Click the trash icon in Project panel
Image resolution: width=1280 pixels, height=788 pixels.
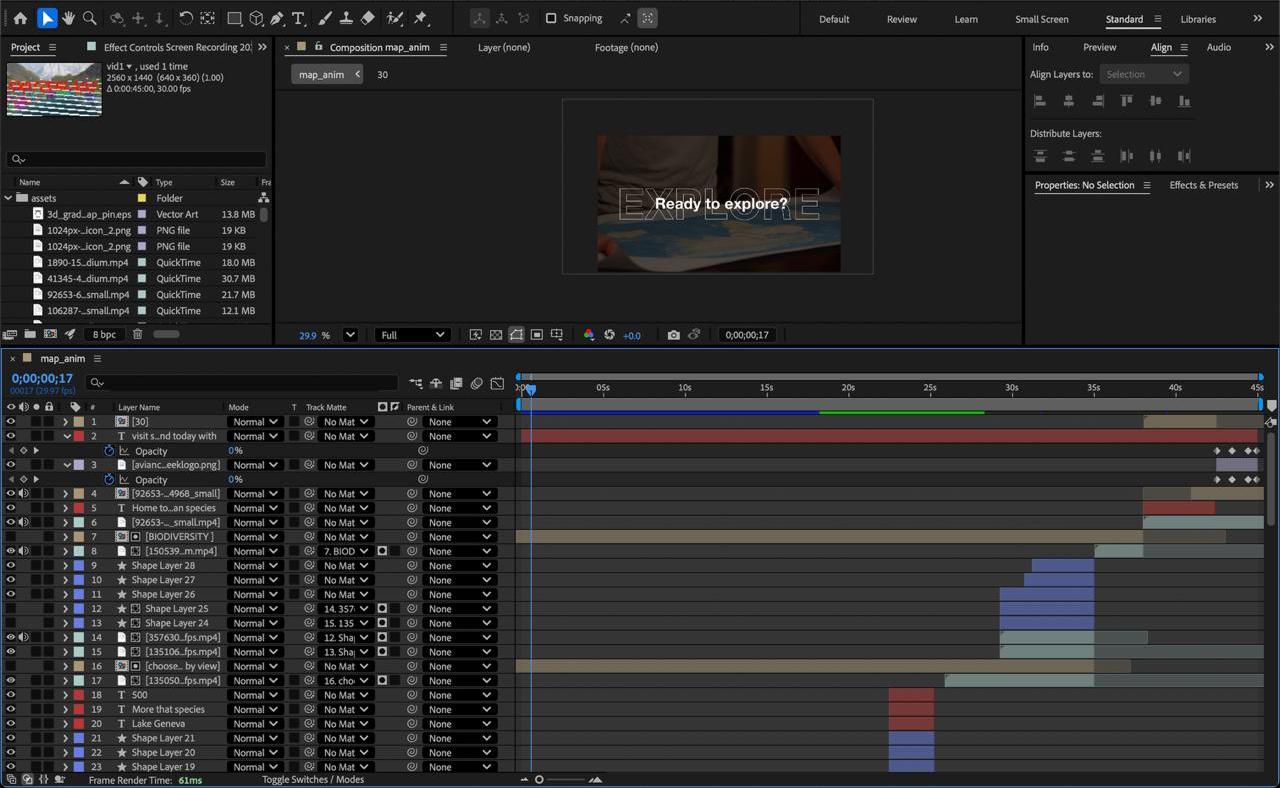[x=138, y=334]
